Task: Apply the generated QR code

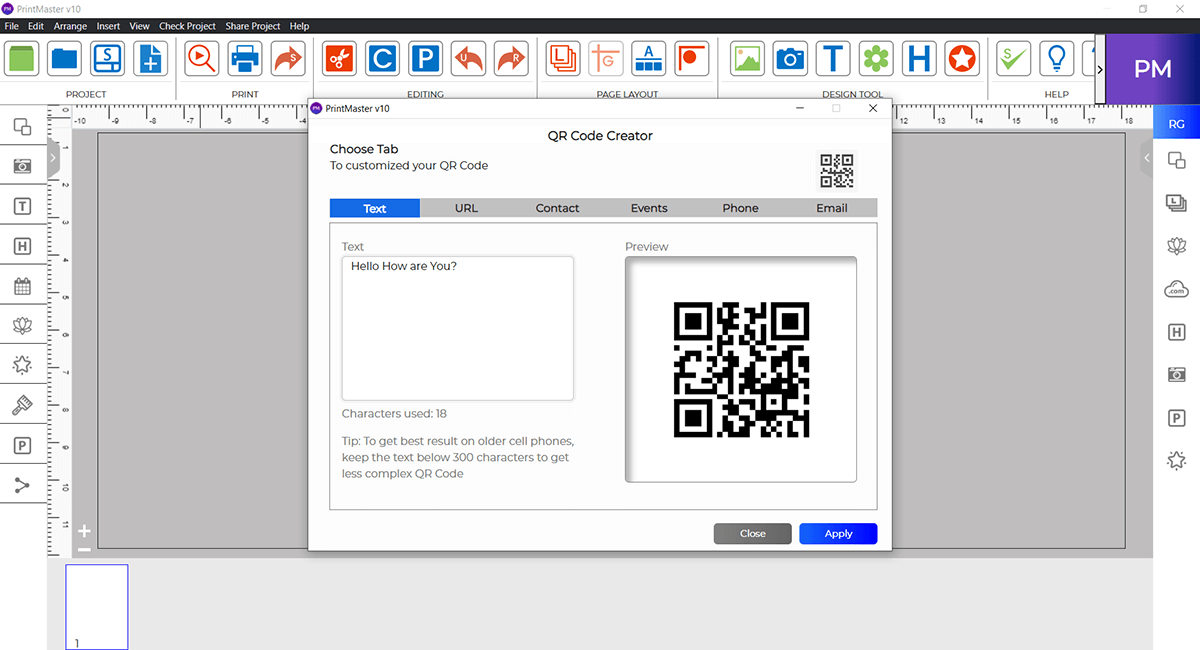Action: click(x=838, y=533)
